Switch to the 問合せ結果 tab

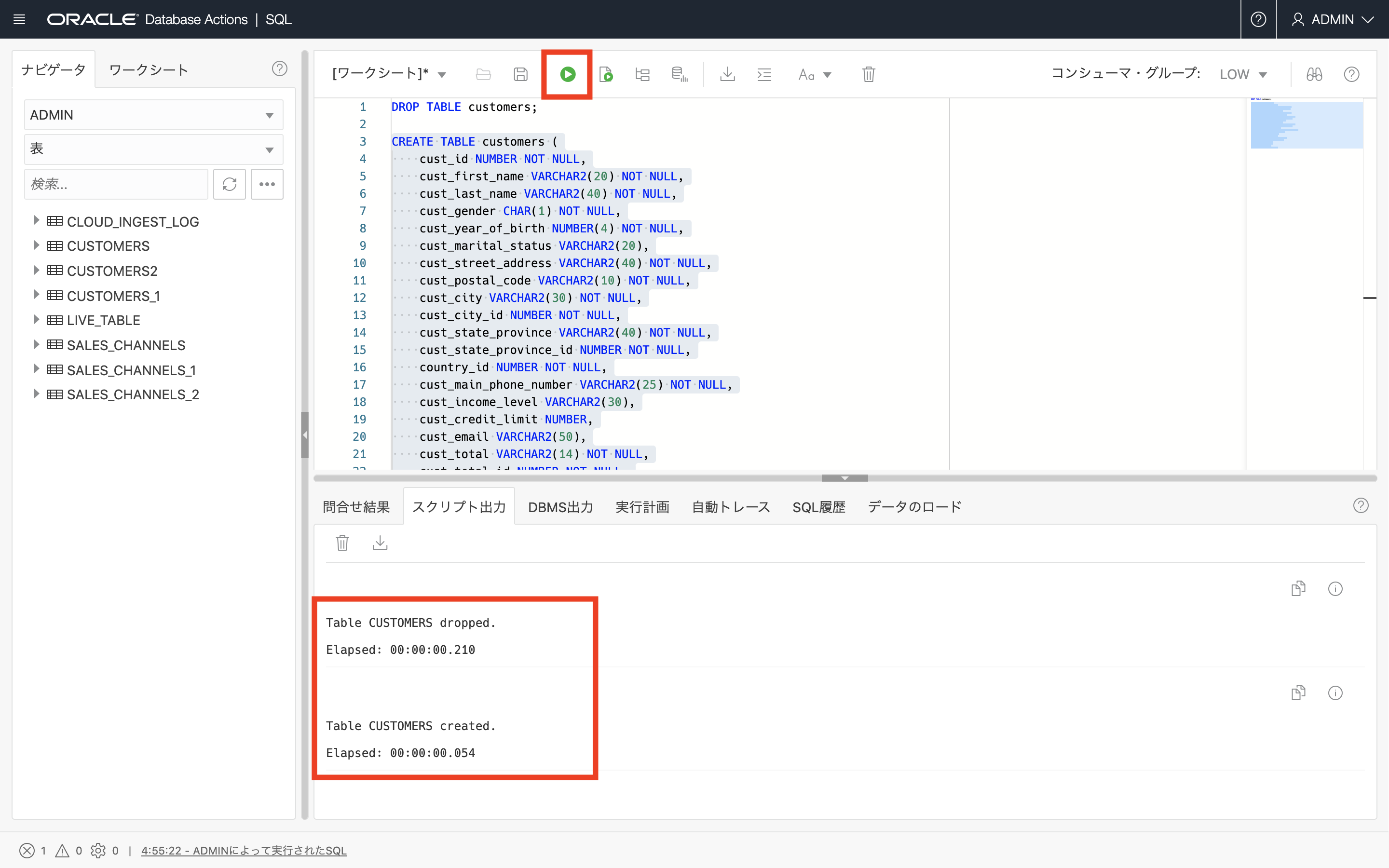356,507
